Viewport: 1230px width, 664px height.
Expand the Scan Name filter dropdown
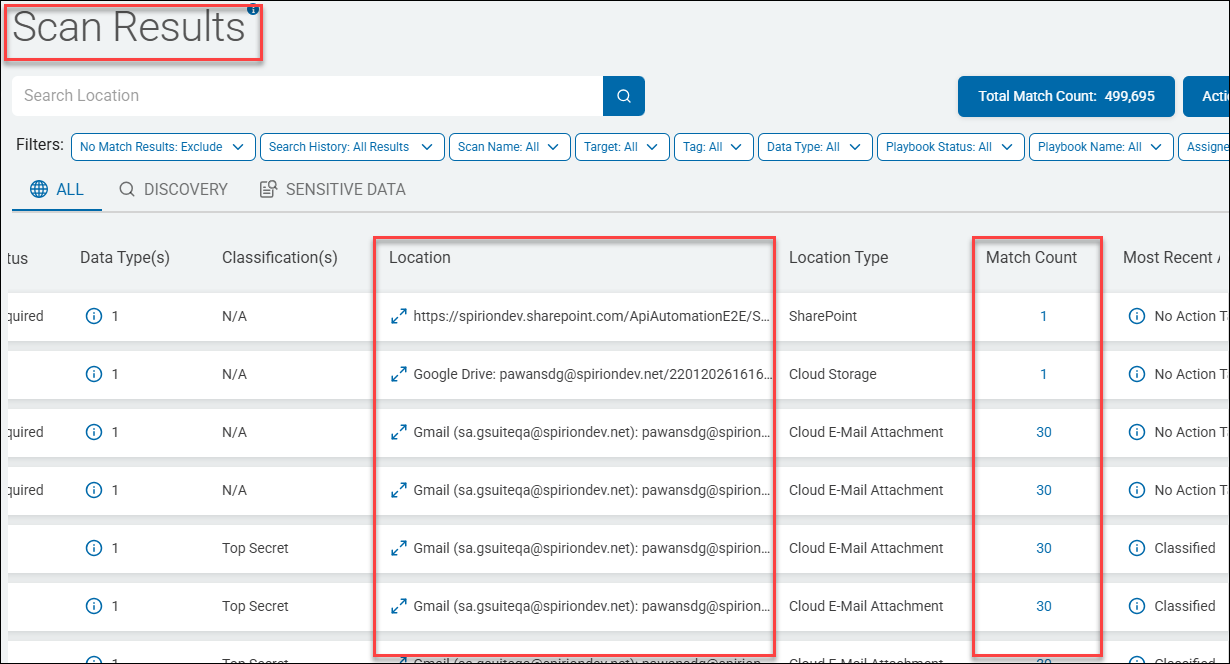coord(509,147)
